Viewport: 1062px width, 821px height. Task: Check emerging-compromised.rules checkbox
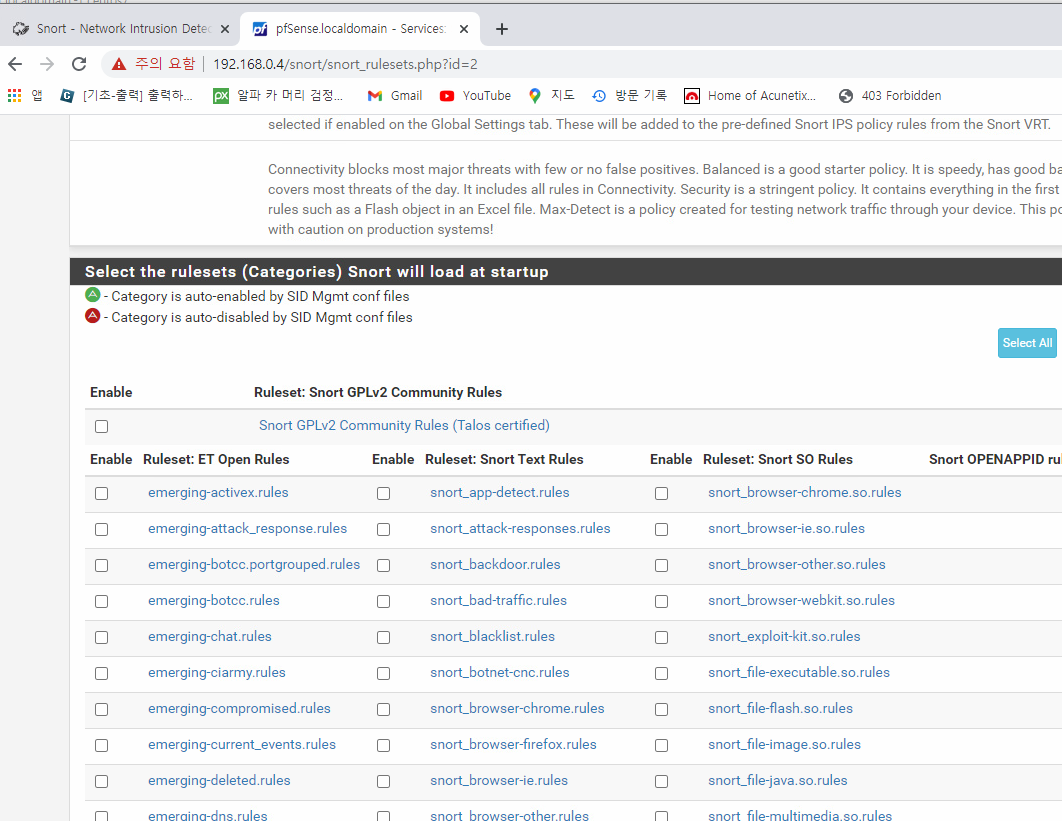point(102,709)
